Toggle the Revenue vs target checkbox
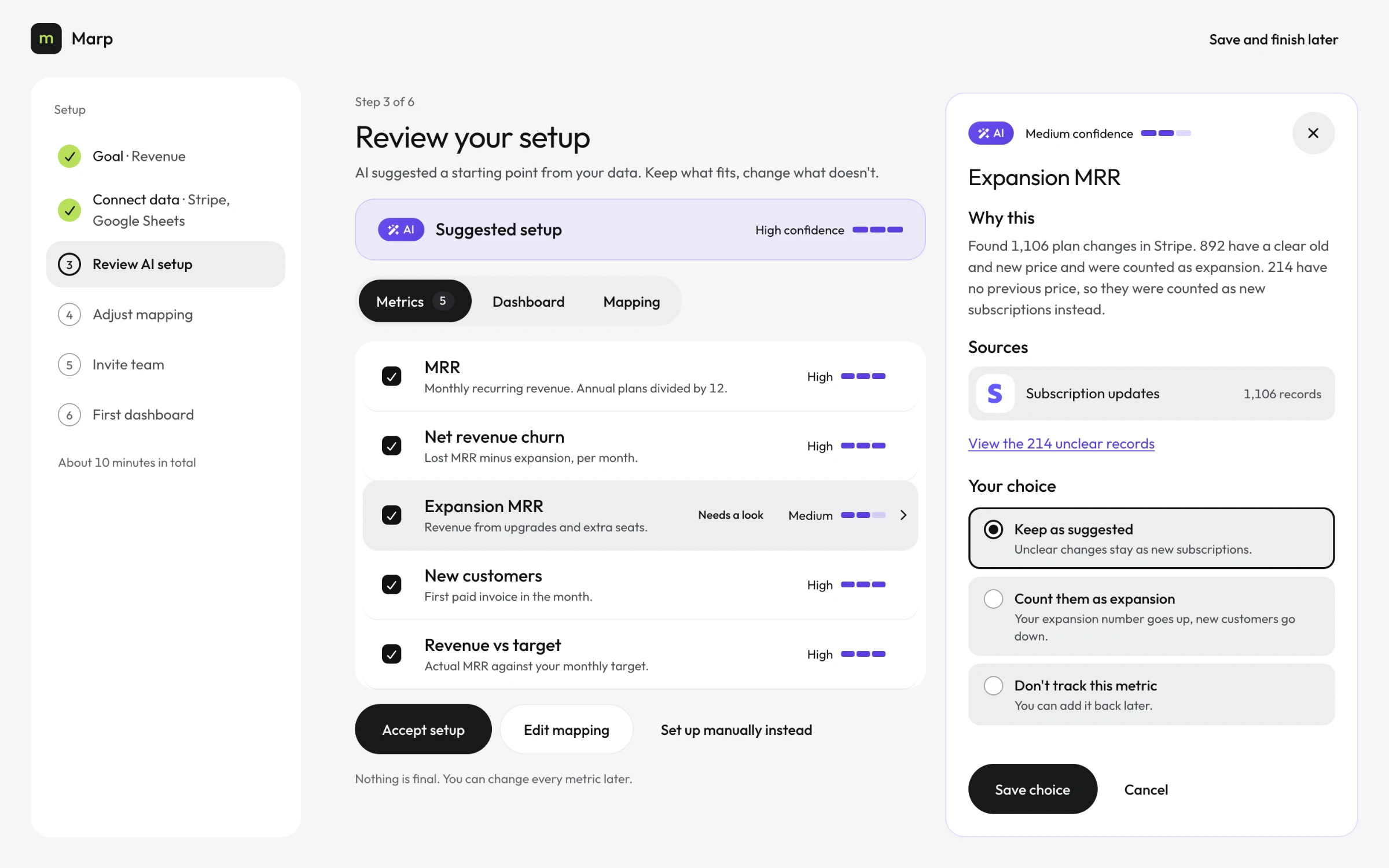The image size is (1389, 868). click(392, 654)
